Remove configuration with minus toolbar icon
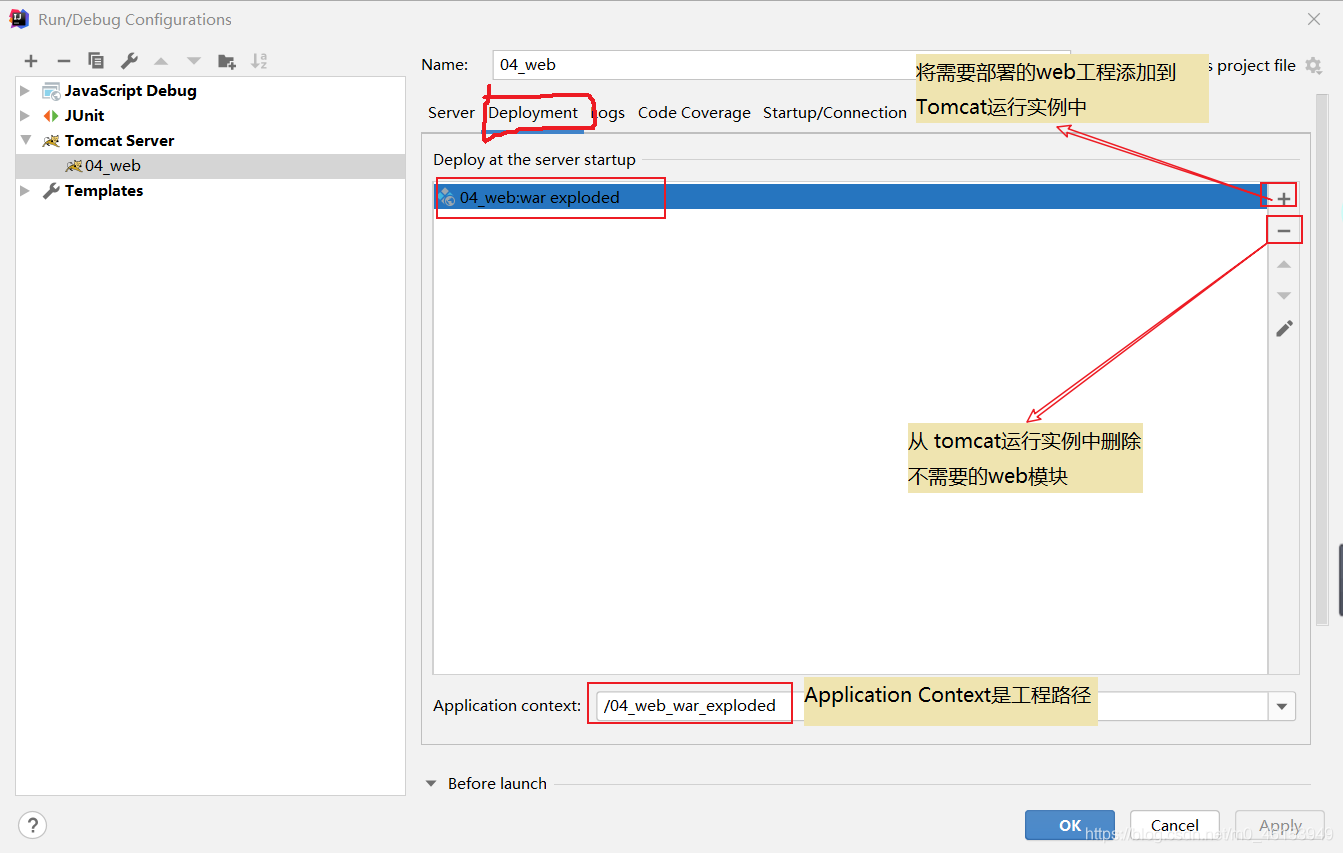1343x853 pixels. pos(63,61)
